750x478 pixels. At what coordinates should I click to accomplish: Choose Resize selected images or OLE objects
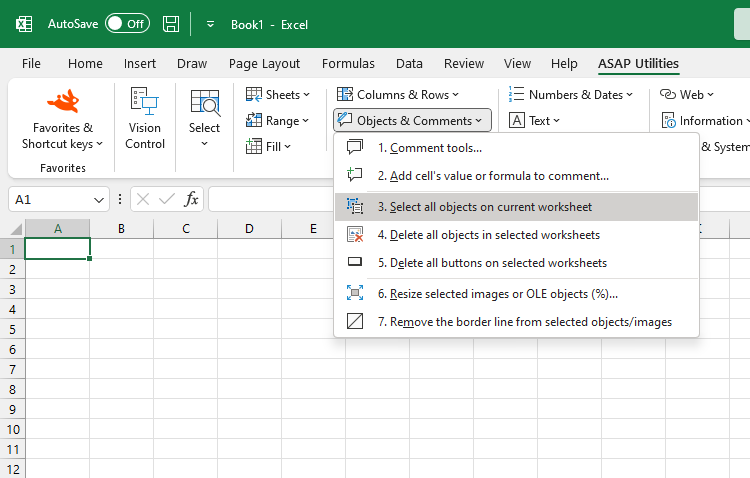(517, 294)
